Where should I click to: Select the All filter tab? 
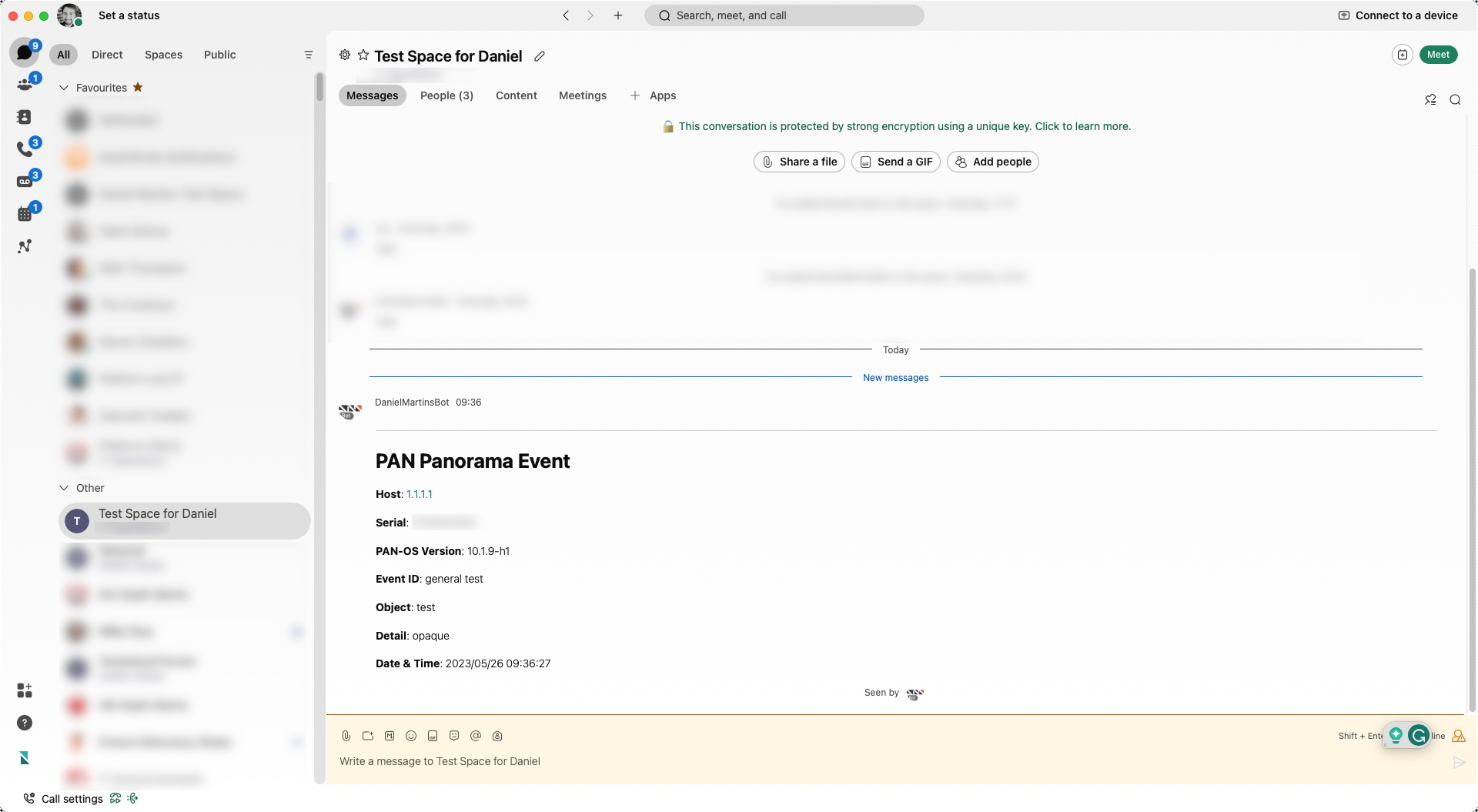pos(63,55)
